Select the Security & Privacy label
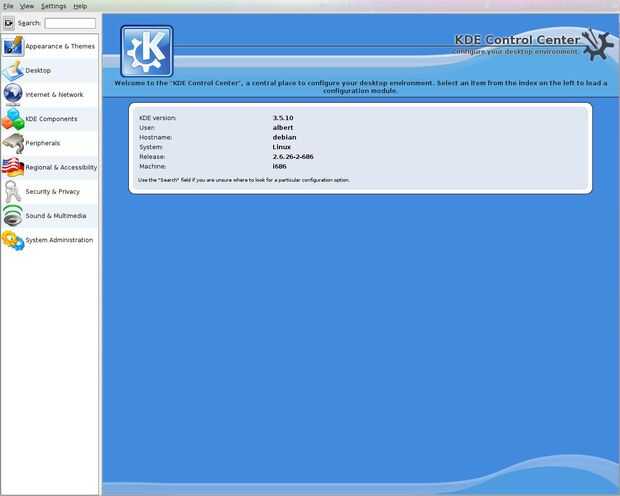 (53, 191)
